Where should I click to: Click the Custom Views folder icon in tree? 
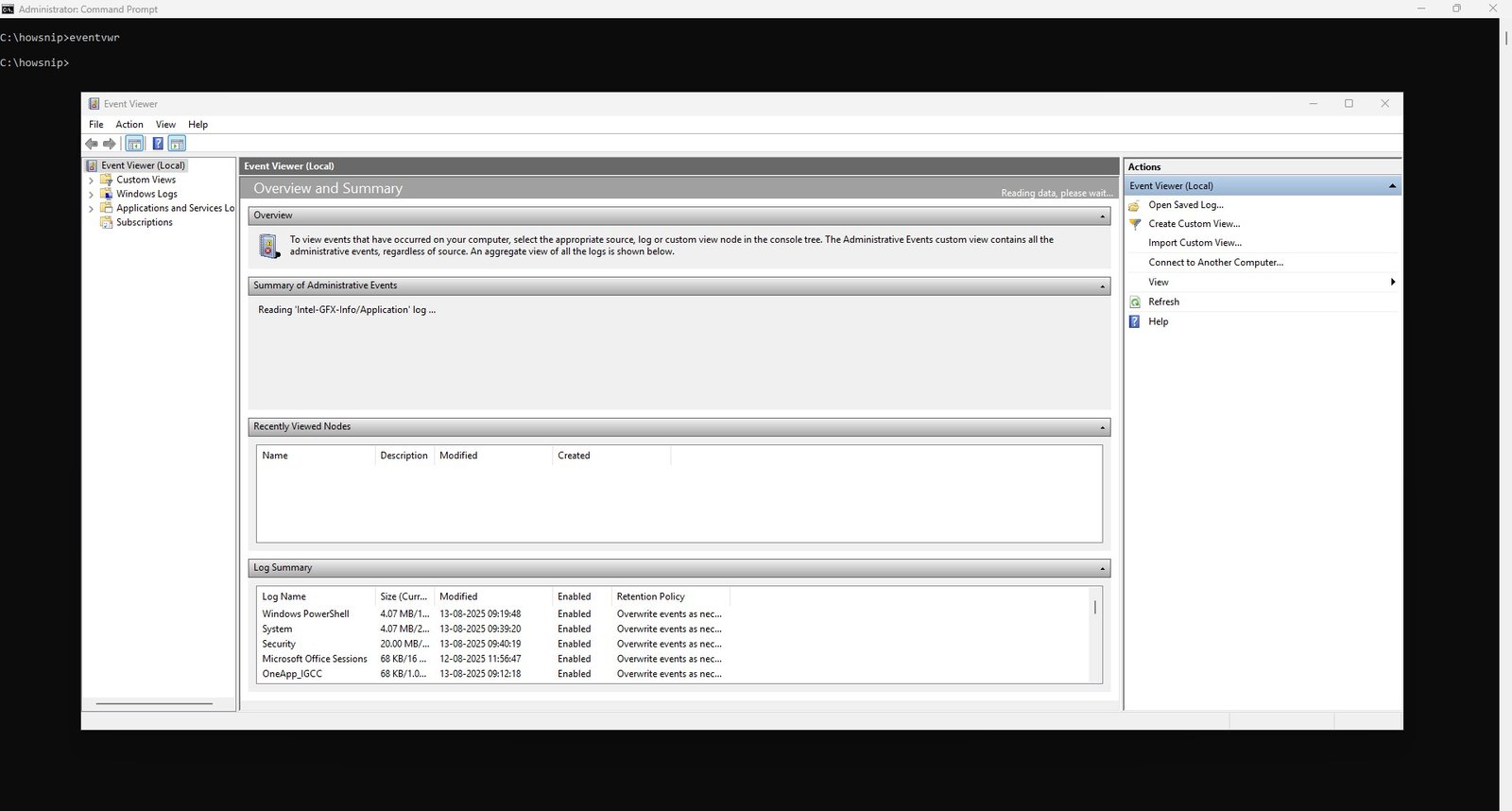coord(107,180)
